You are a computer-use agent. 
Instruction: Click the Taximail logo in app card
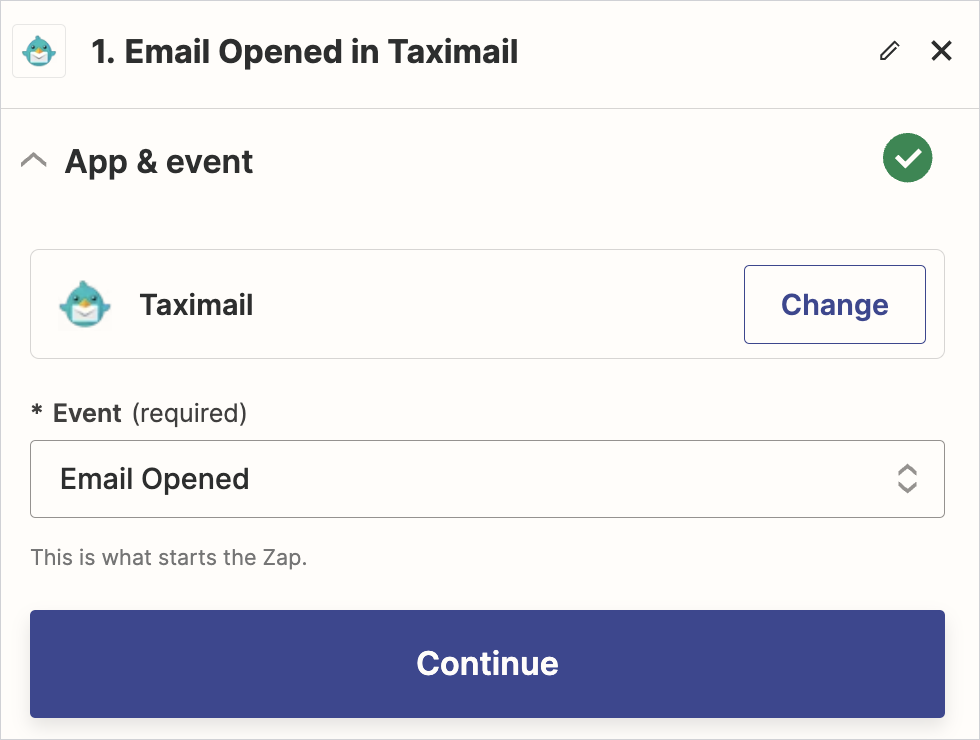coord(84,304)
